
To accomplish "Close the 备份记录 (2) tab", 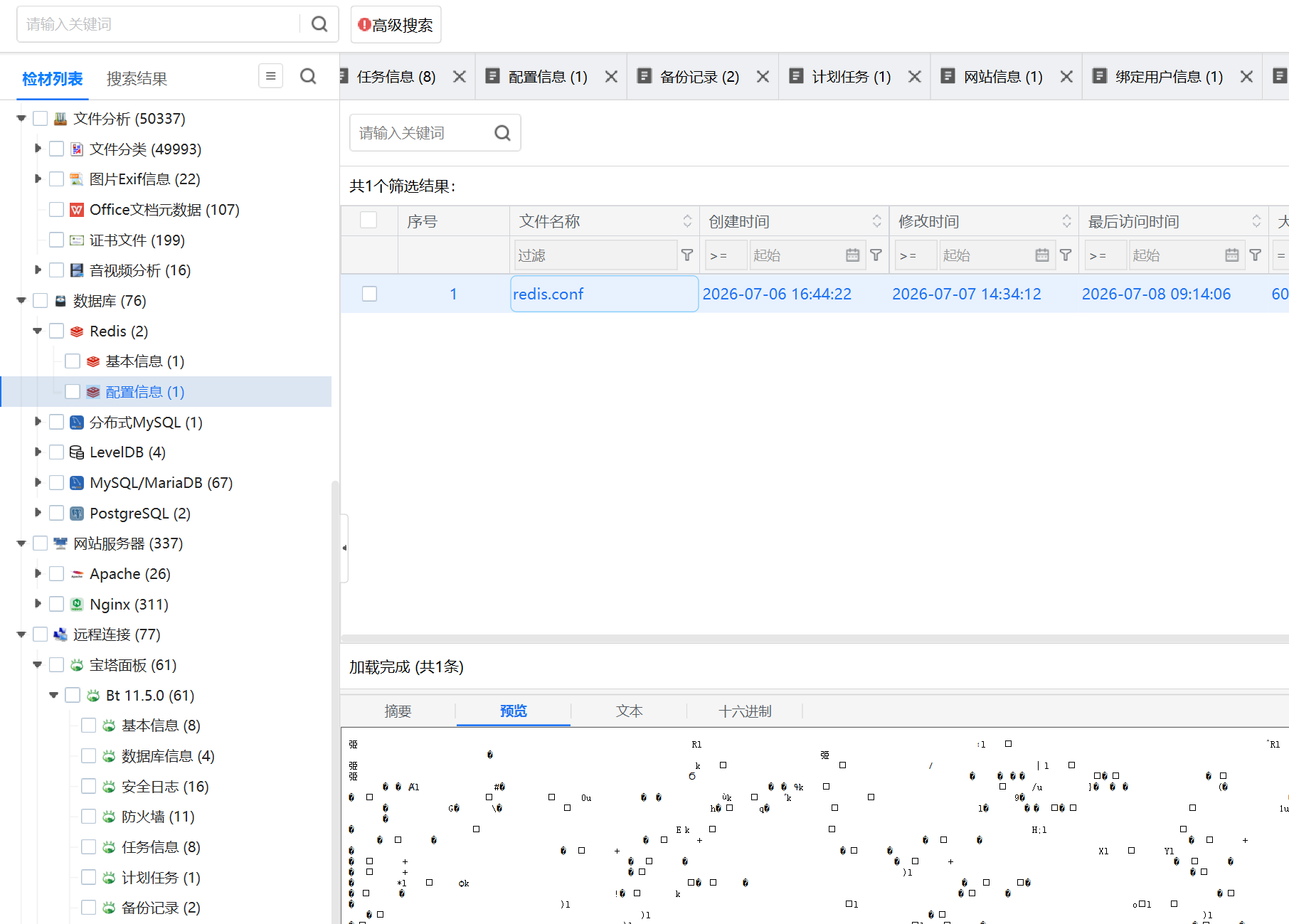I will (x=763, y=77).
